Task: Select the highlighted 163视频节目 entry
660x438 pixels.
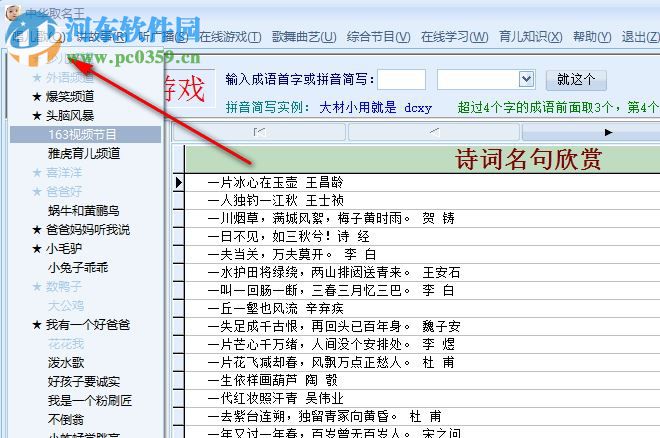Action: coord(85,134)
